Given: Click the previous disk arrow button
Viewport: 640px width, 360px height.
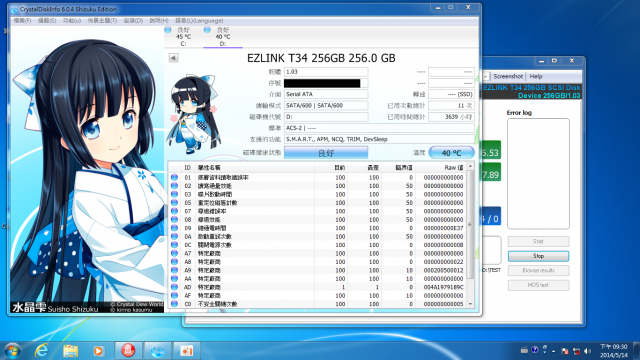Looking at the screenshot, I should click(x=173, y=58).
